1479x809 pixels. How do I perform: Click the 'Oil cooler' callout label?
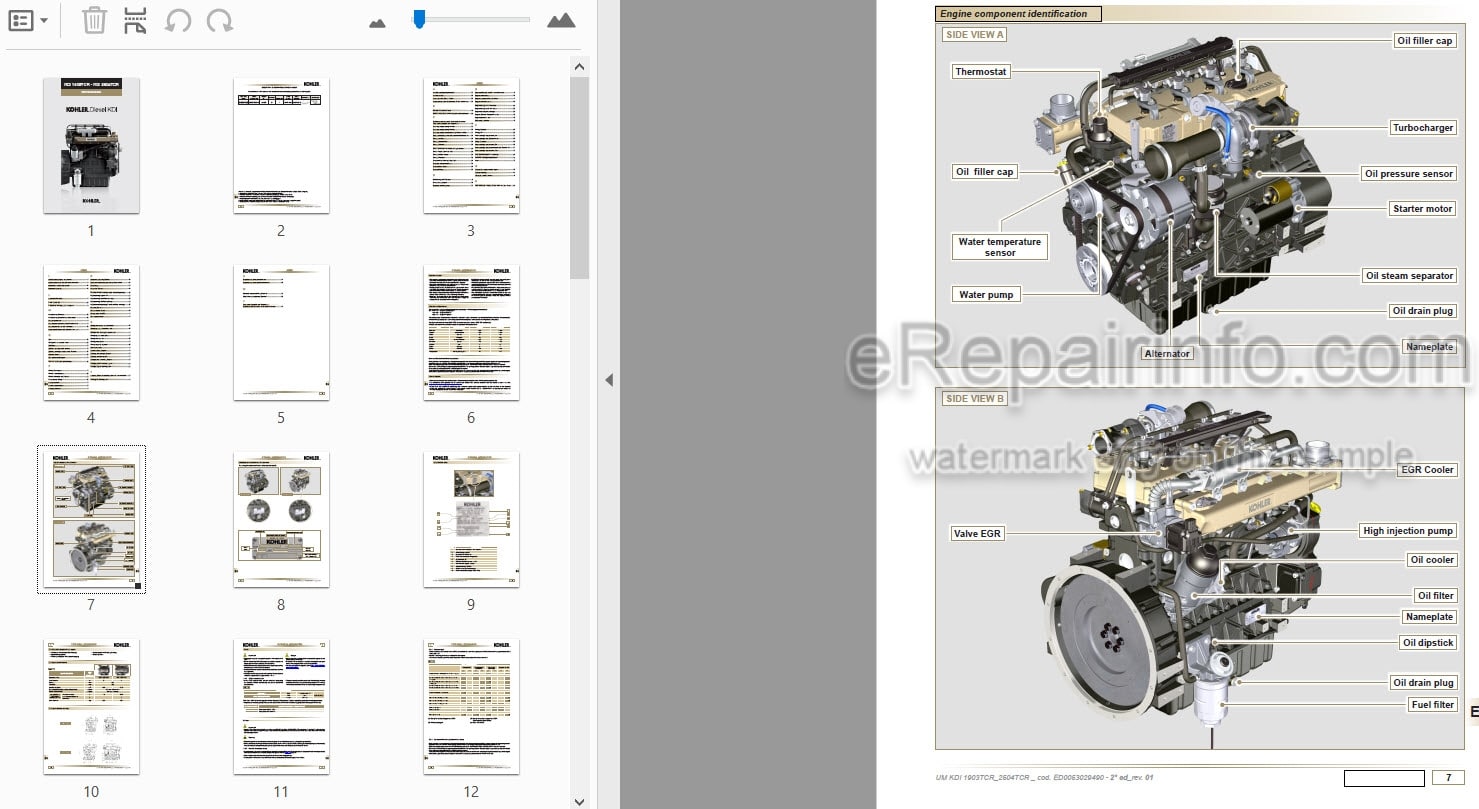coord(1432,560)
